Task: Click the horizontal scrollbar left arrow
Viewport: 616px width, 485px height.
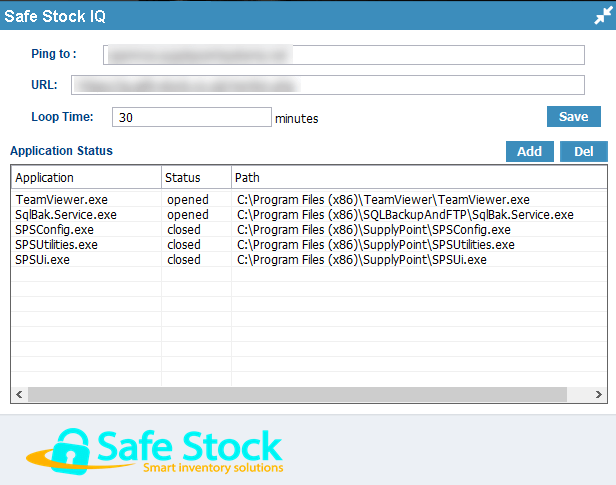Action: tap(19, 394)
